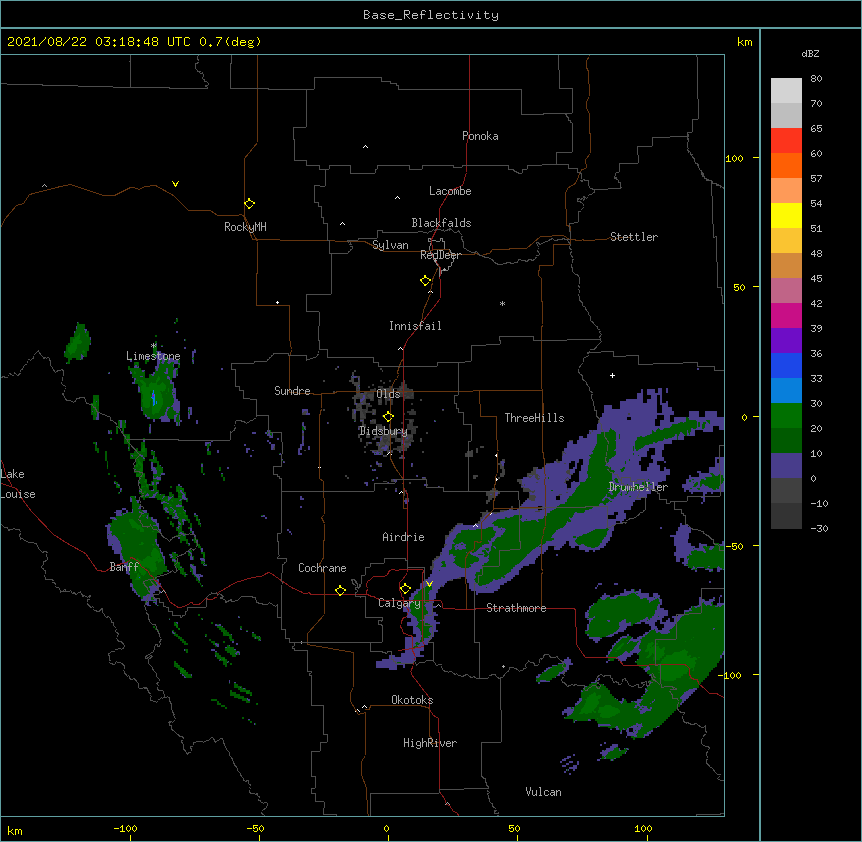Click the Blackfalds city label
The width and height of the screenshot is (862, 842).
(441, 223)
